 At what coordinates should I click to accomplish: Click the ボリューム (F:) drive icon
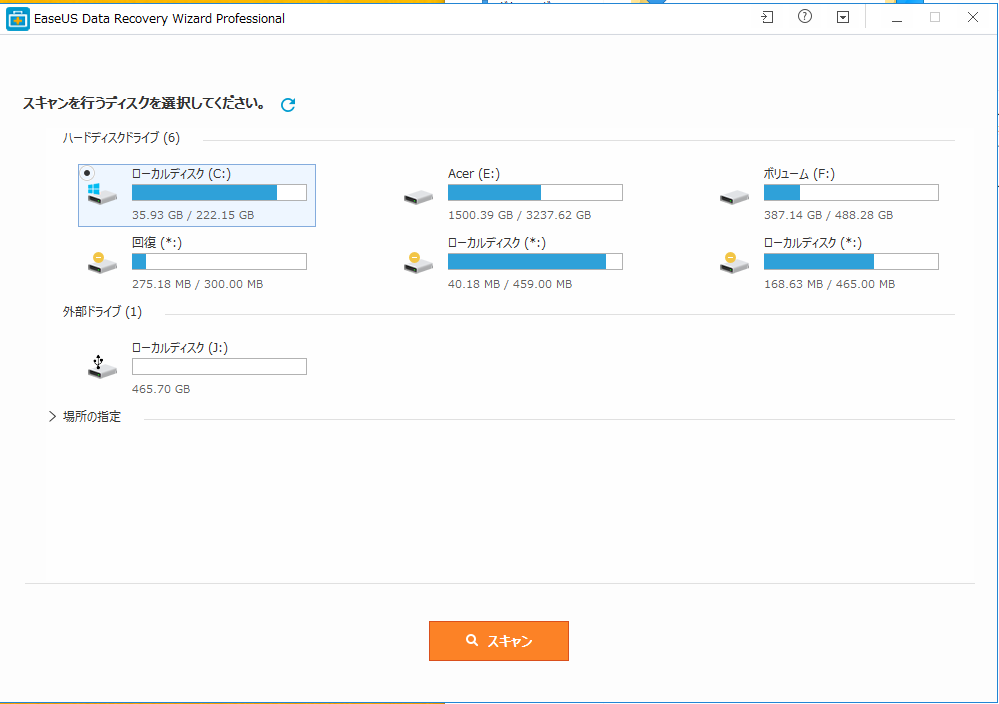click(734, 197)
